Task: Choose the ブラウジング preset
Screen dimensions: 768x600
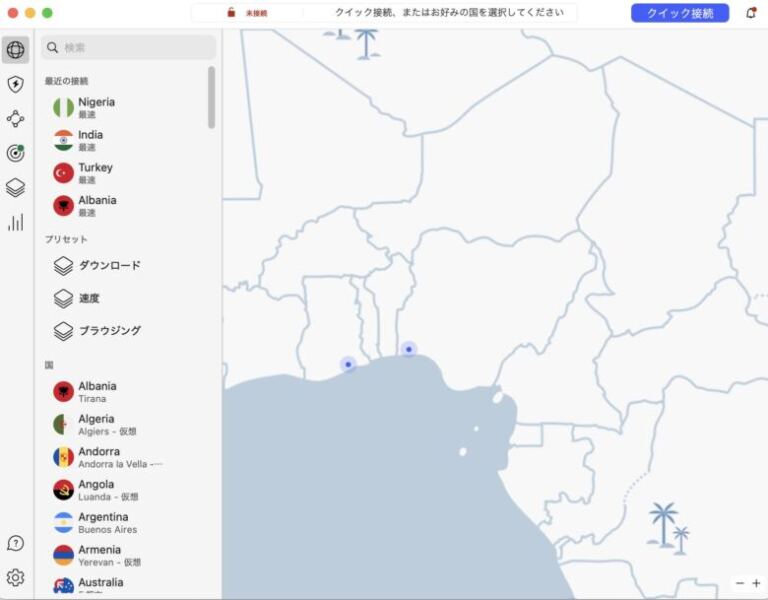Action: 109,331
